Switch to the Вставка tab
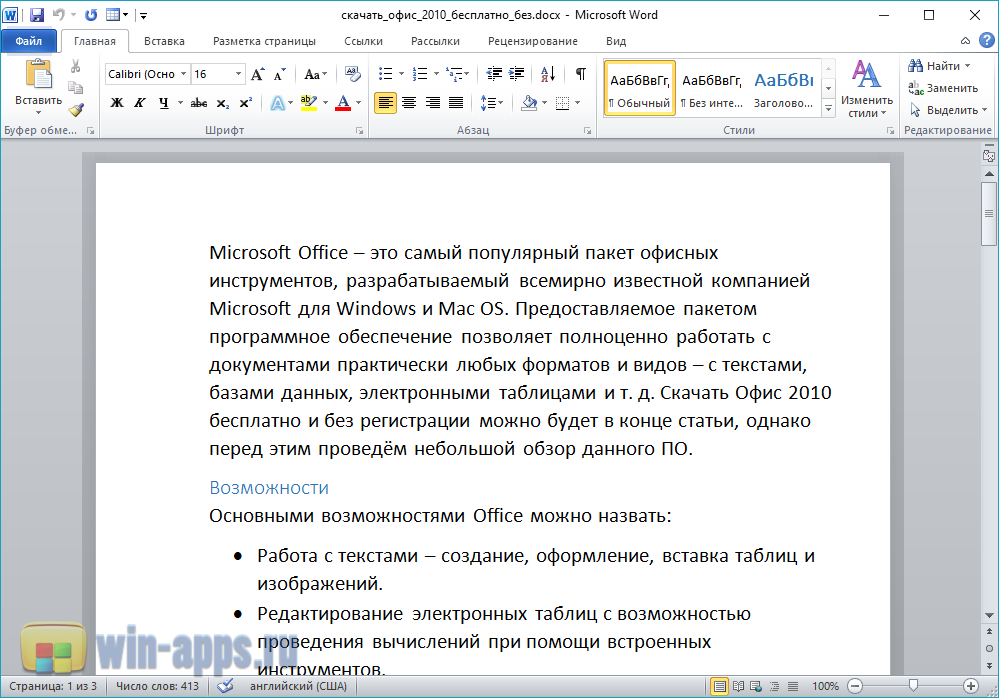Image resolution: width=999 pixels, height=698 pixels. point(164,41)
